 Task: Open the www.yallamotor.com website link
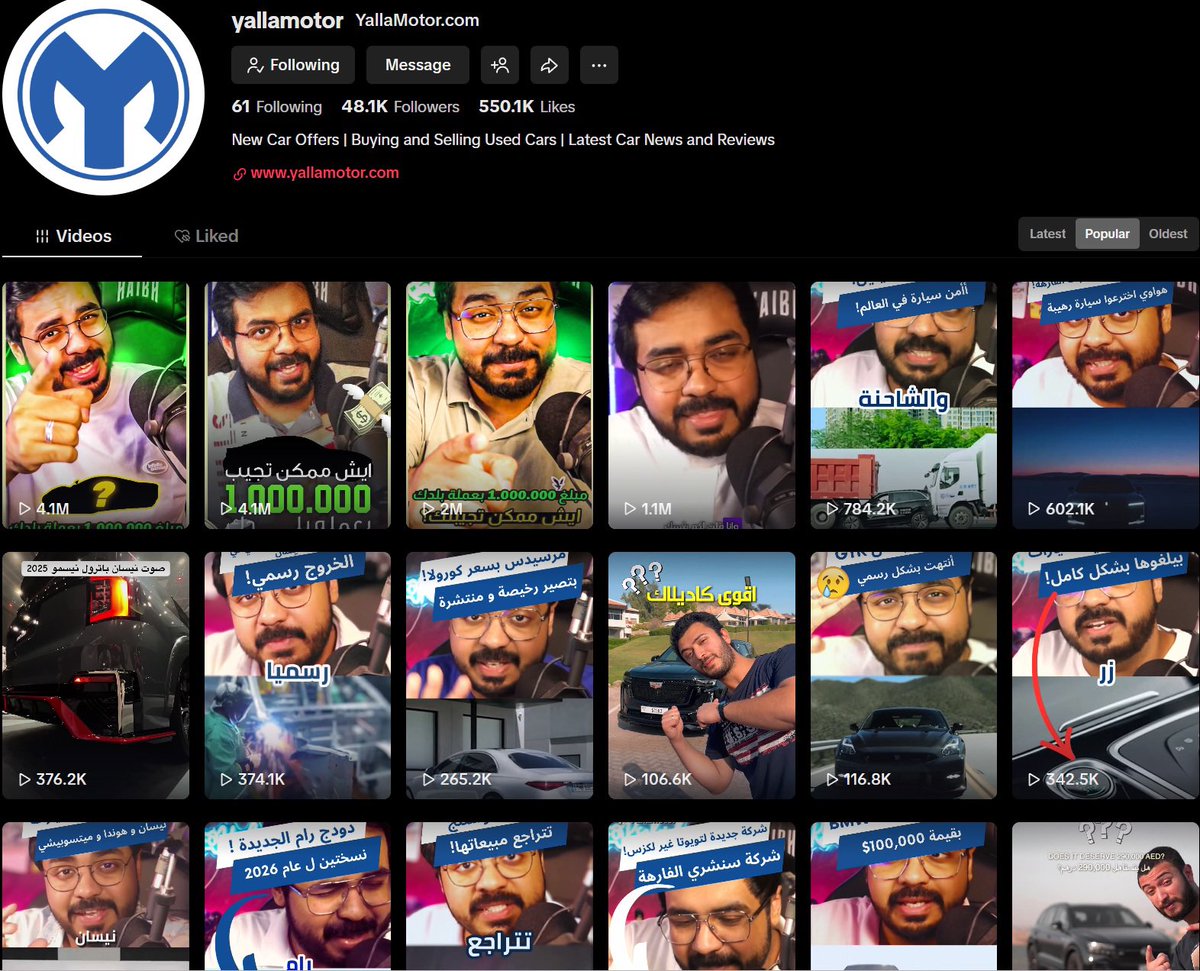pos(325,173)
